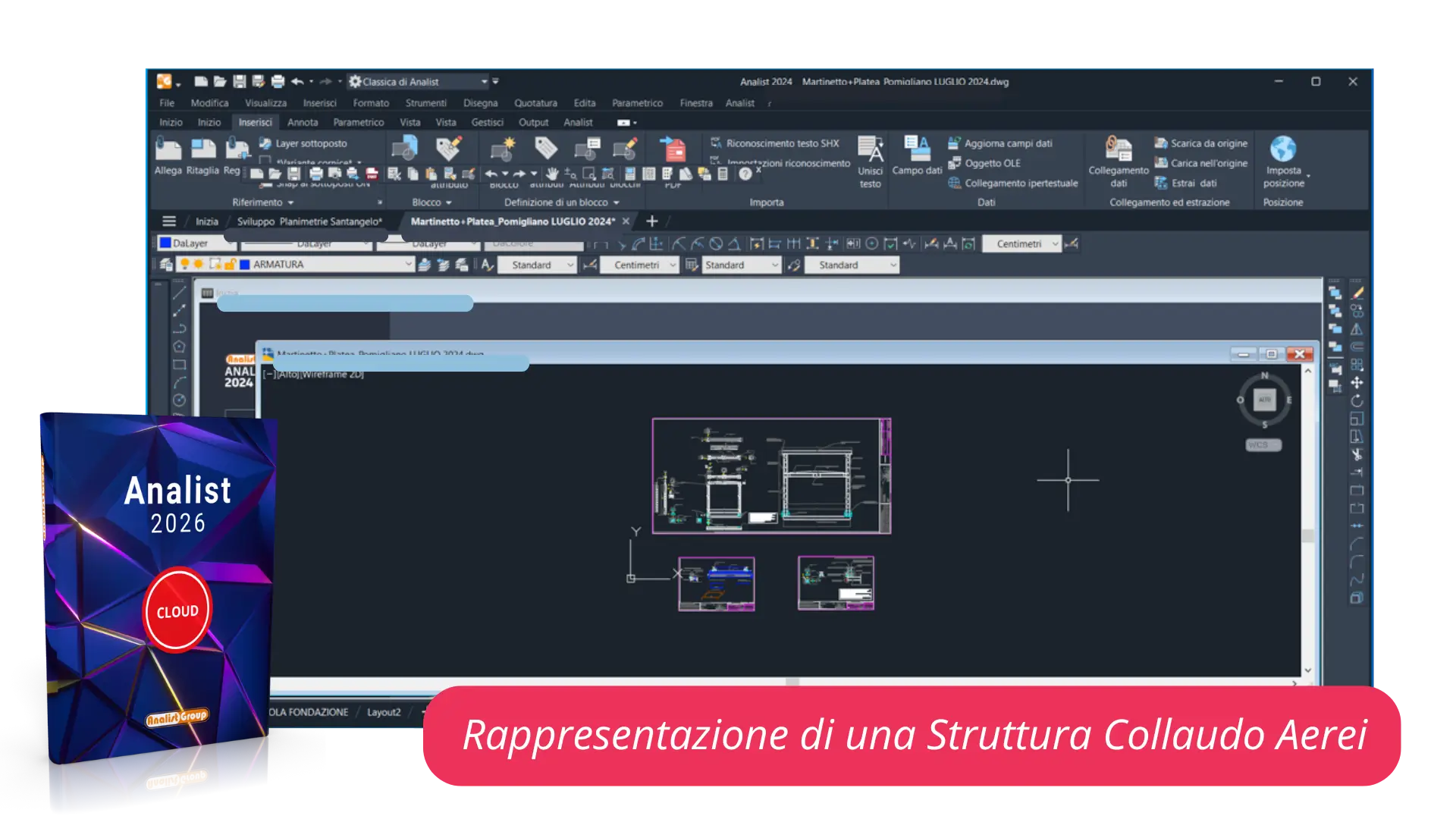Toggle the ARMATURA layer lock icon
The image size is (1456, 819).
(x=230, y=264)
